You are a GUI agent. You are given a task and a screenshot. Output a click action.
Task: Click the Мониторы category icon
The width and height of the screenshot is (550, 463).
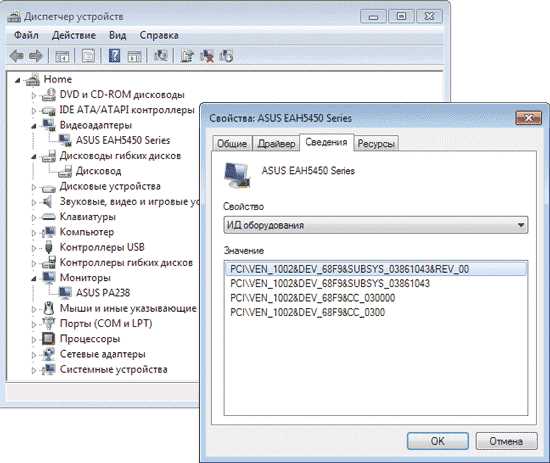48,277
